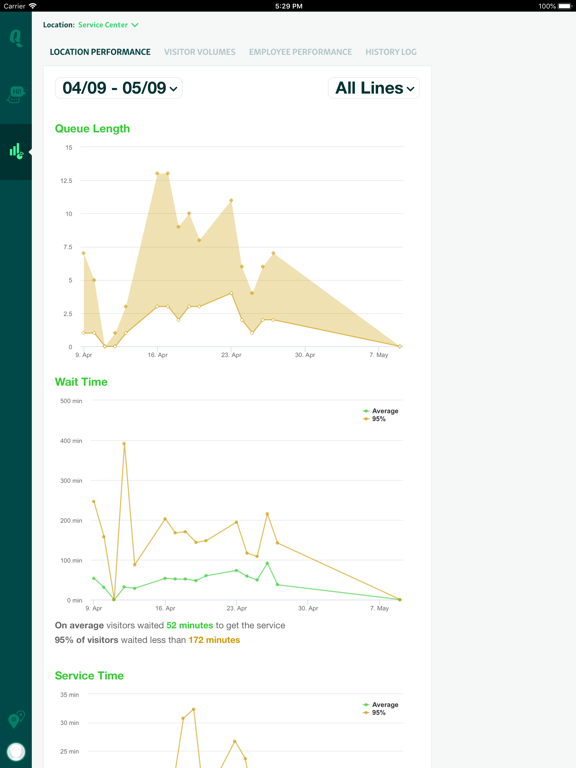Toggle 95% series in Service Time legend
This screenshot has width=576, height=768.
[374, 713]
